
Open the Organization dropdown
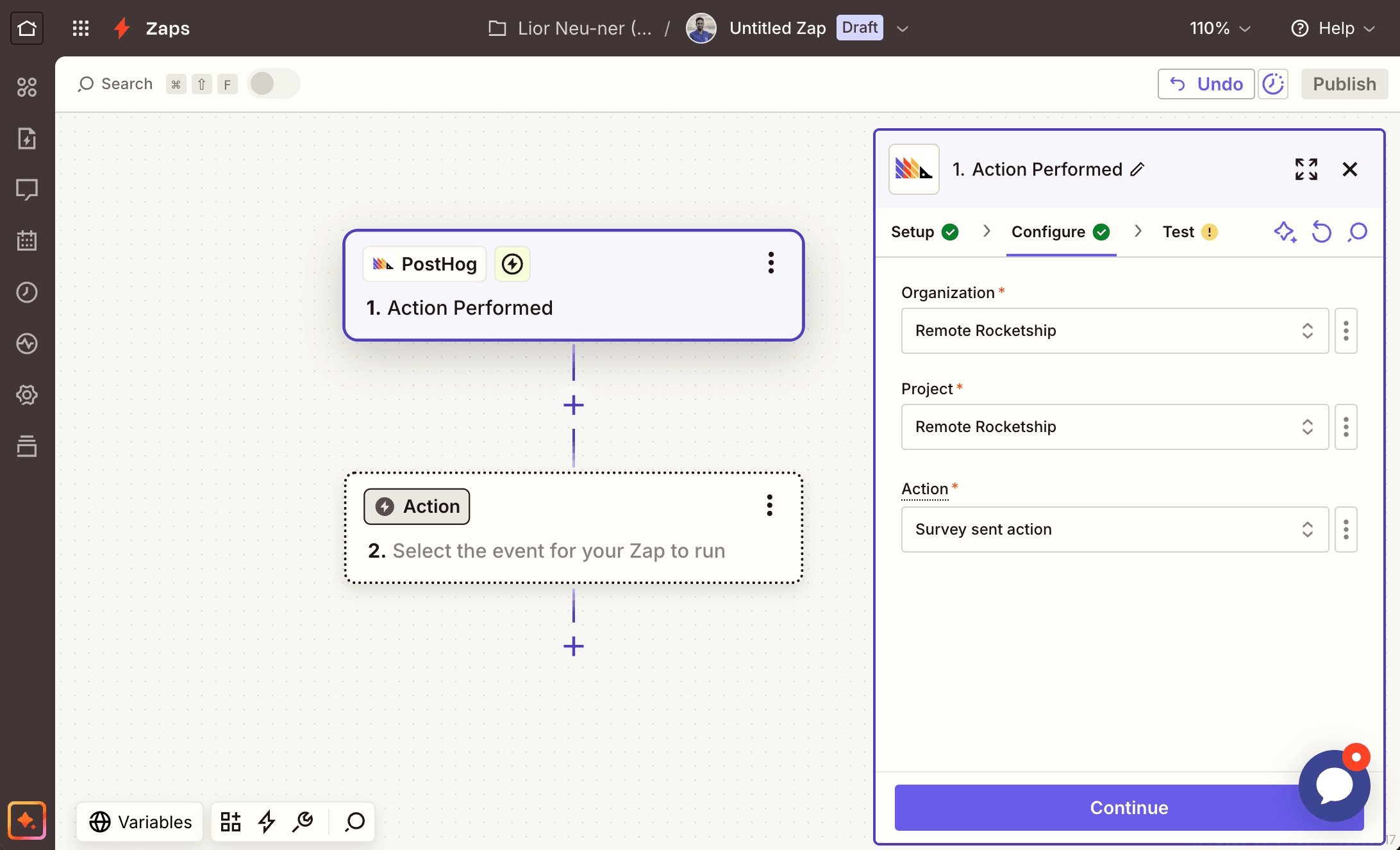pos(1115,331)
